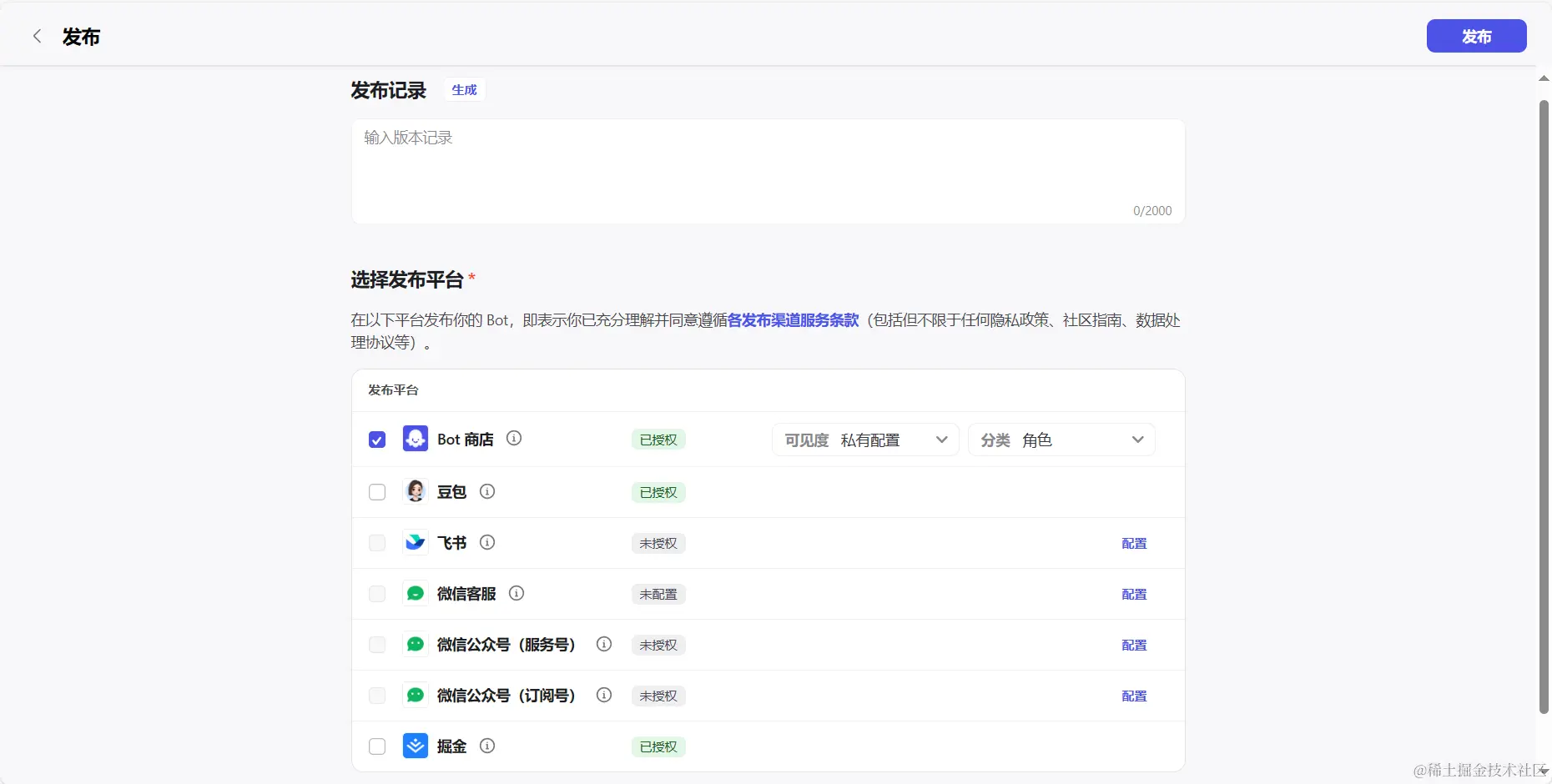This screenshot has height=784, width=1552.
Task: Open the 各发布渠道服务条款 link
Action: point(793,320)
